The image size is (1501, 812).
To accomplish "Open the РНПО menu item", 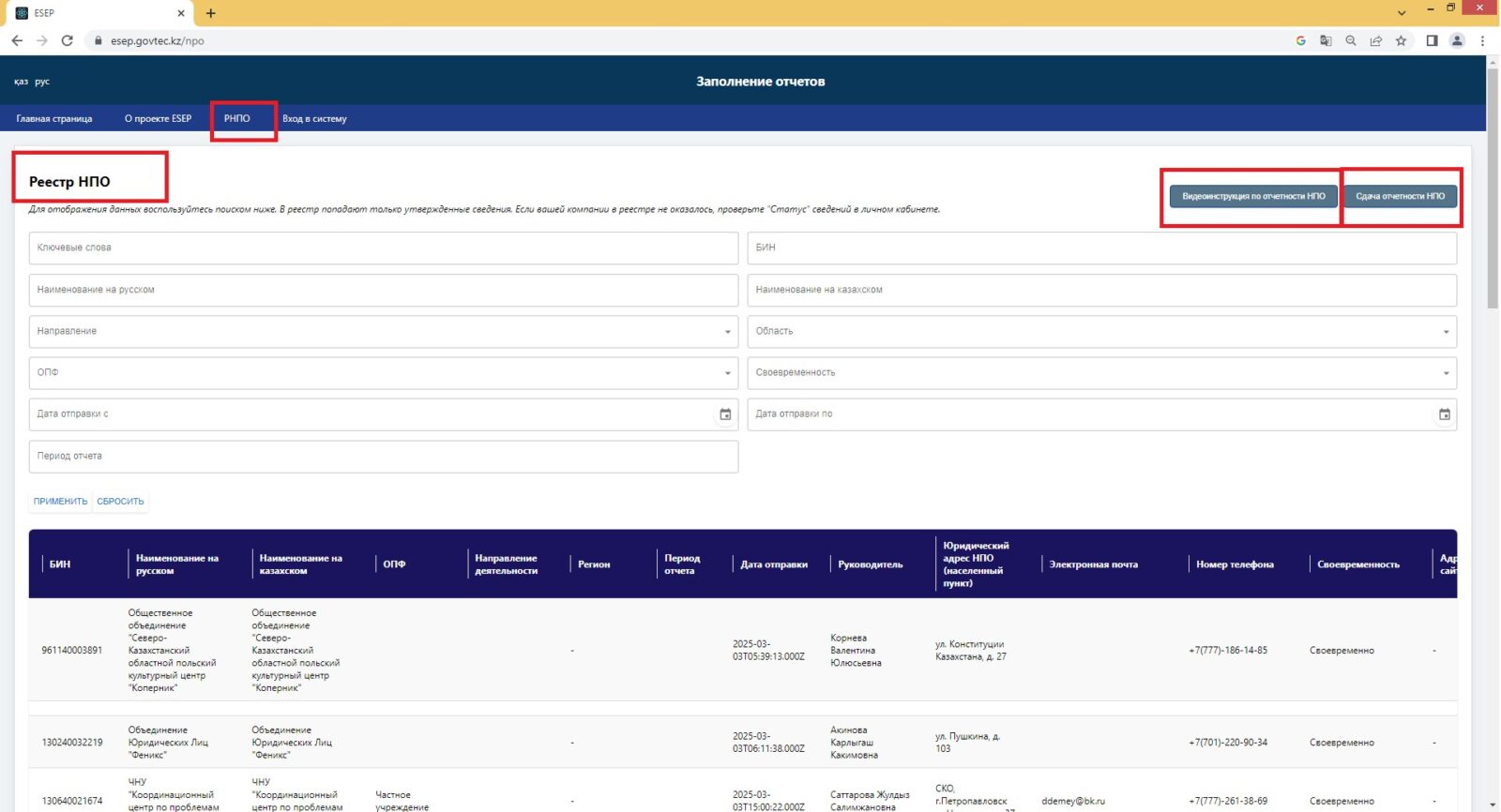I will click(237, 119).
